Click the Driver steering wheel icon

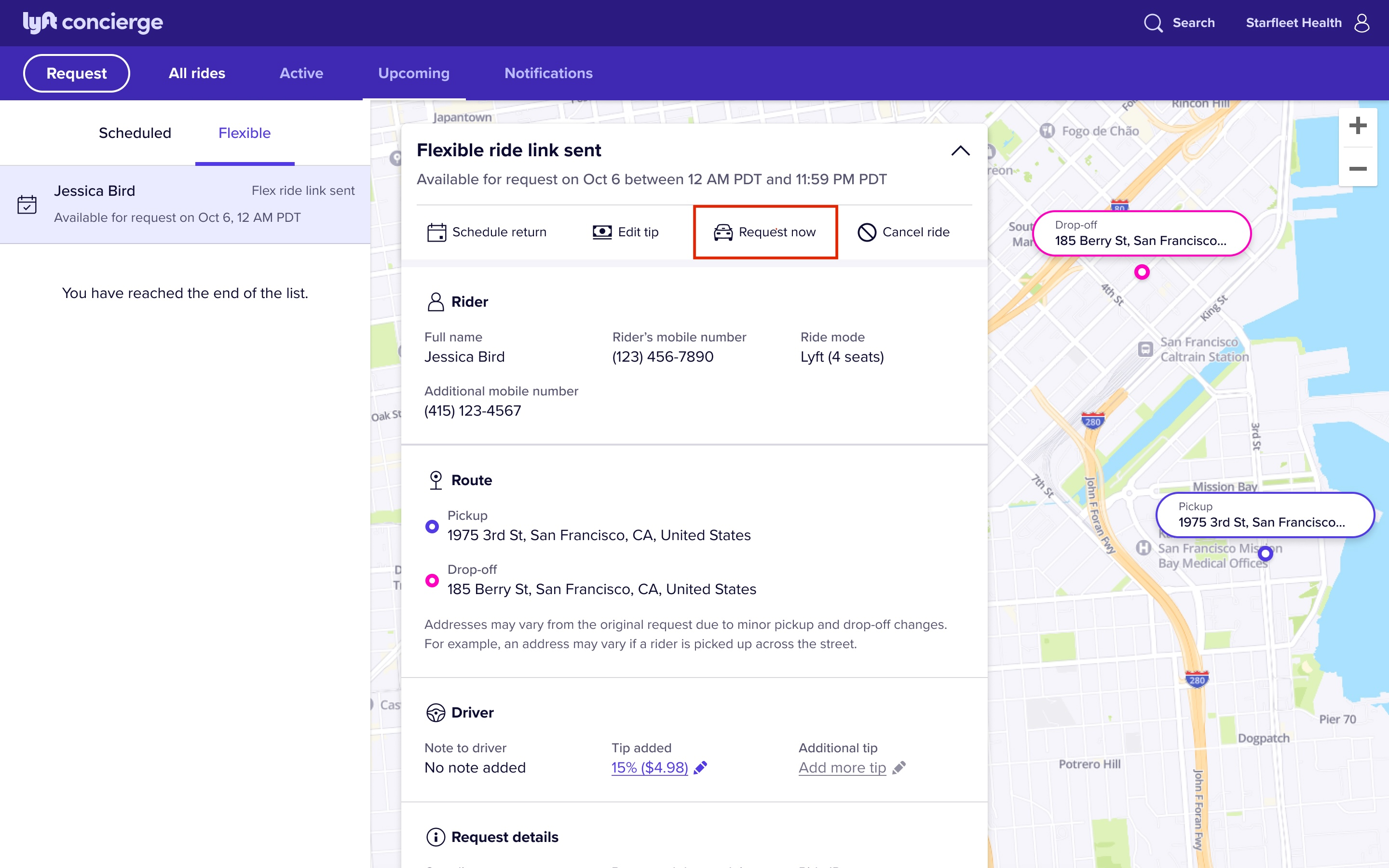436,712
